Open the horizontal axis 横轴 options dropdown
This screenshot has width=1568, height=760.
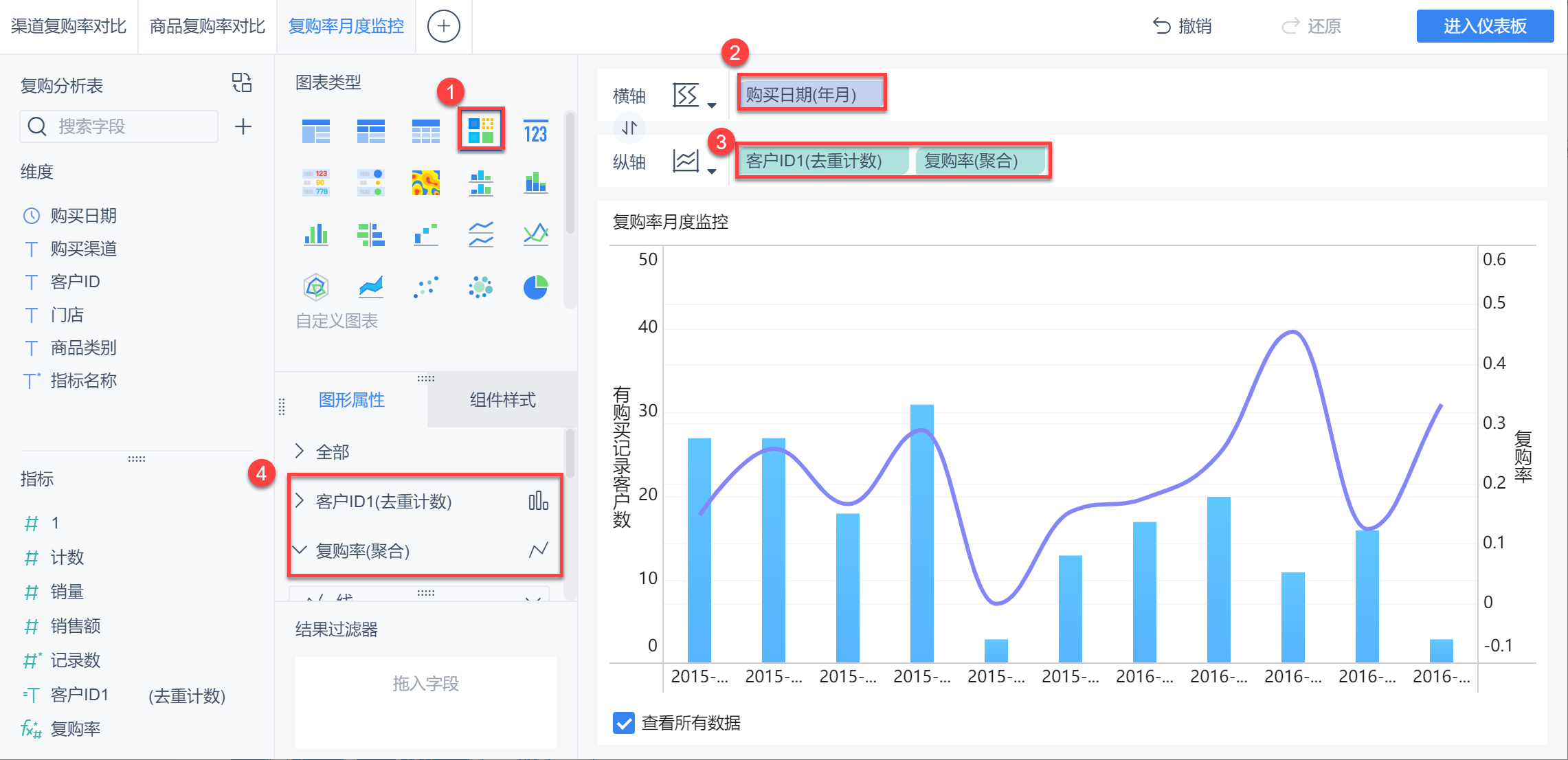click(x=694, y=96)
